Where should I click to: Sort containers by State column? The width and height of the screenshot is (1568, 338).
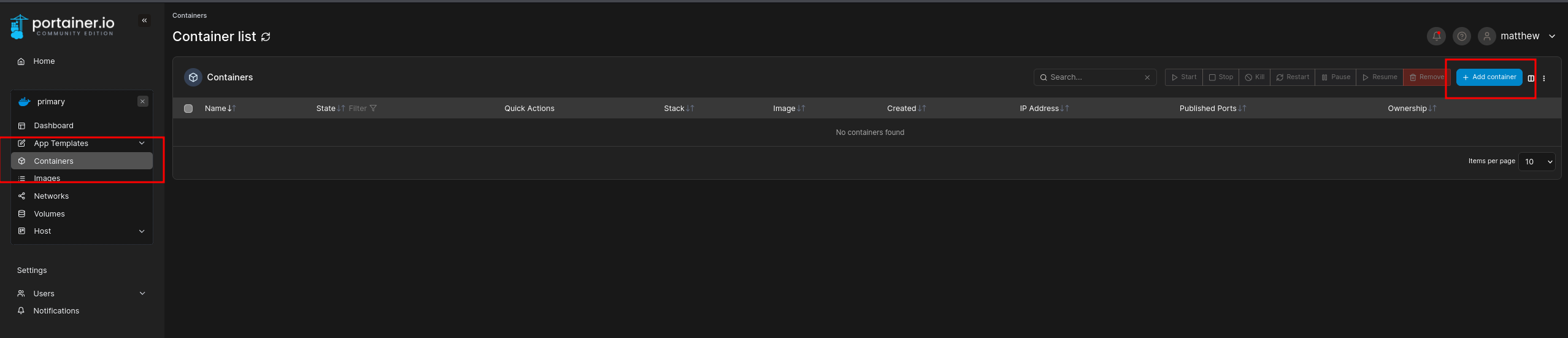pyautogui.click(x=331, y=109)
